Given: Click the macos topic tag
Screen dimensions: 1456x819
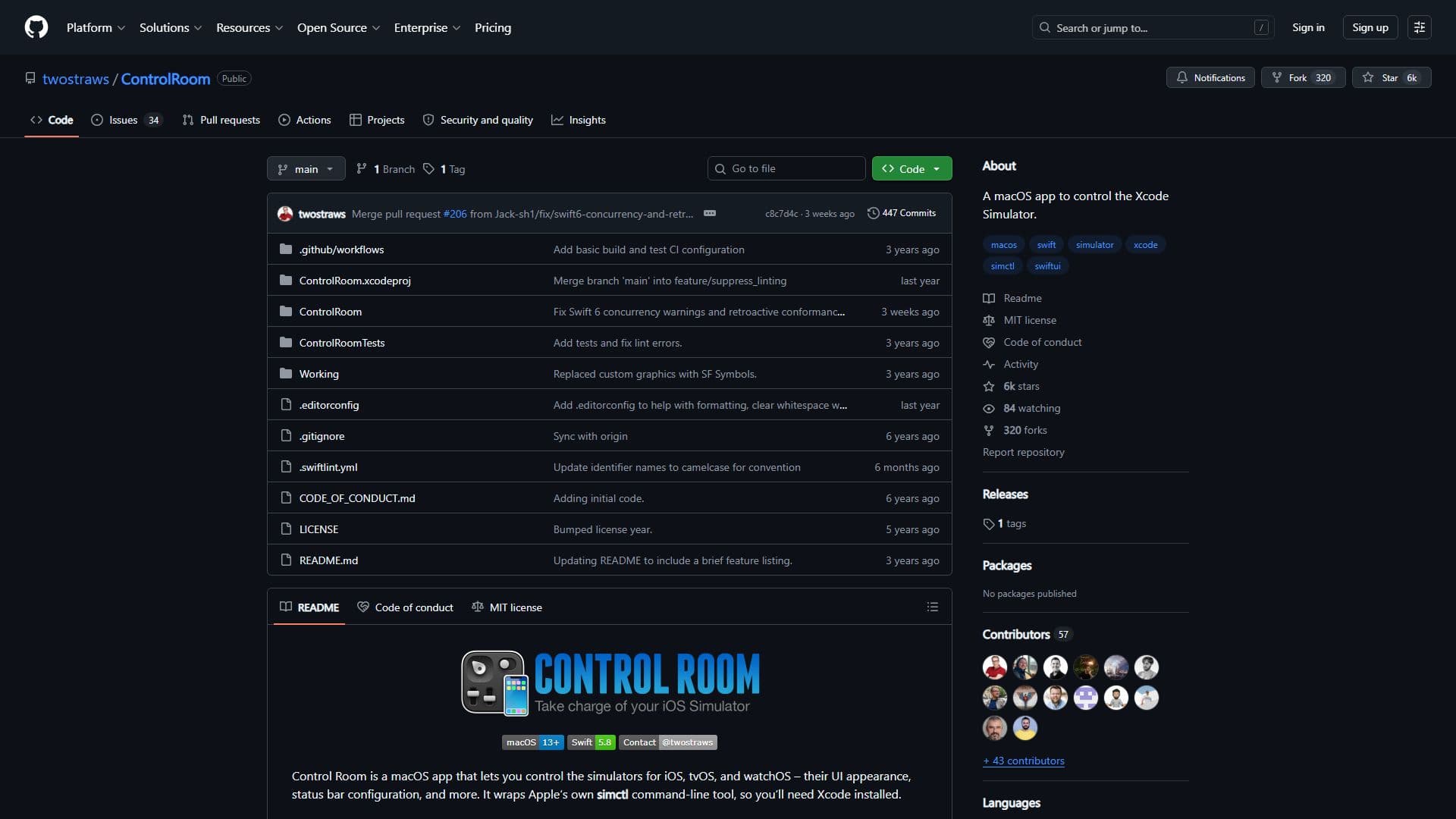Looking at the screenshot, I should coord(1003,244).
